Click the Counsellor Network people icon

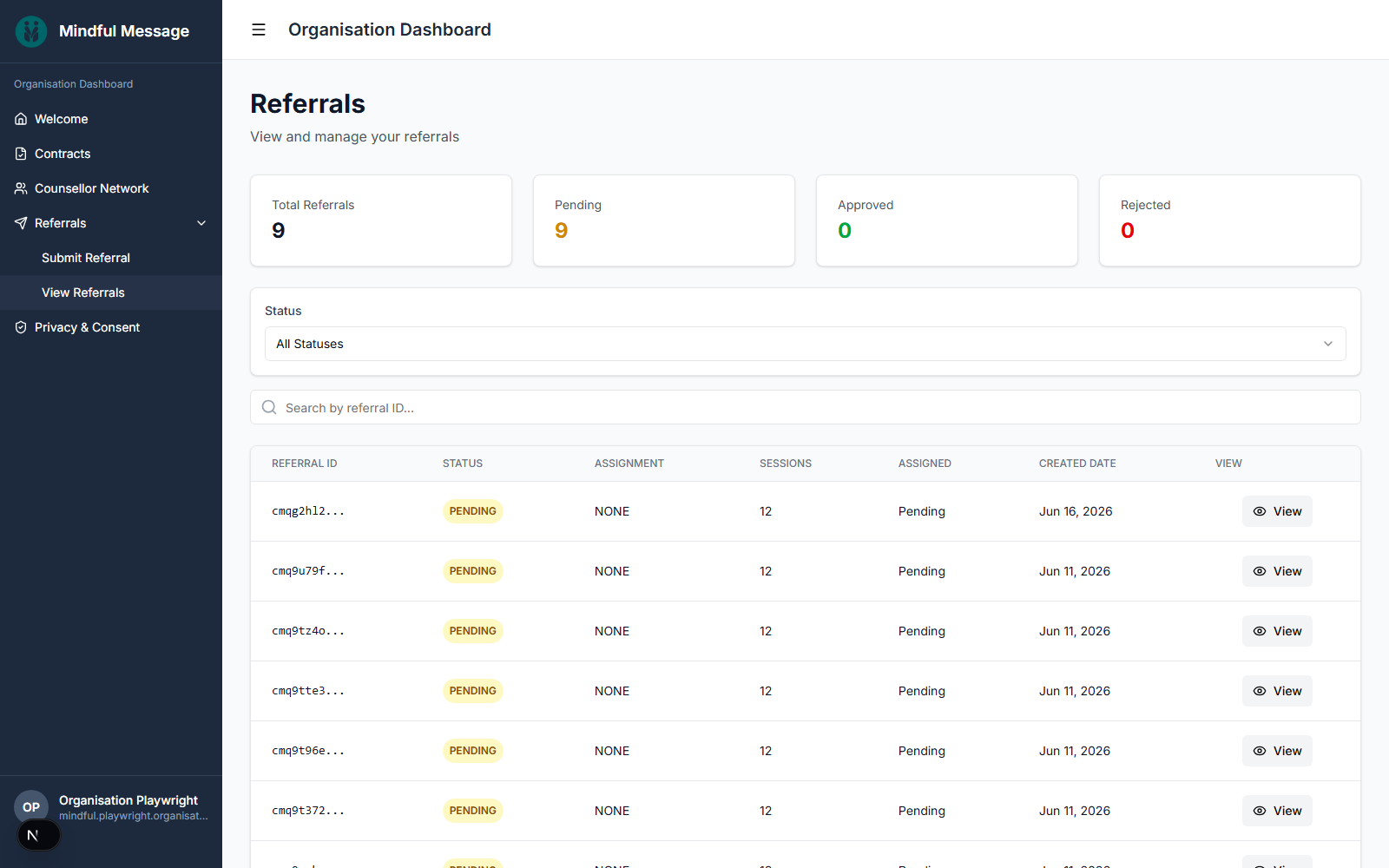click(21, 188)
